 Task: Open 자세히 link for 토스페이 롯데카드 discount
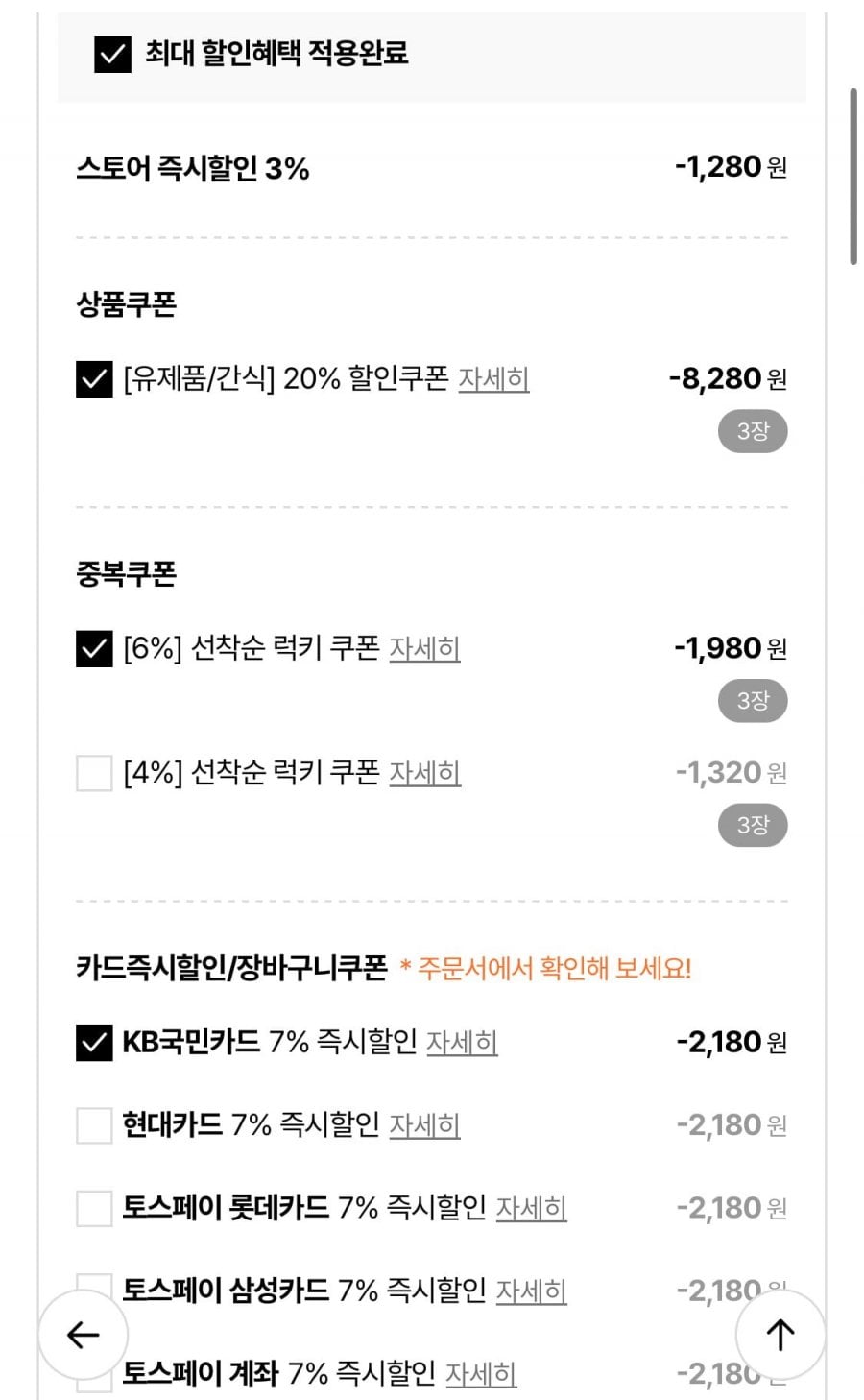[x=531, y=1208]
